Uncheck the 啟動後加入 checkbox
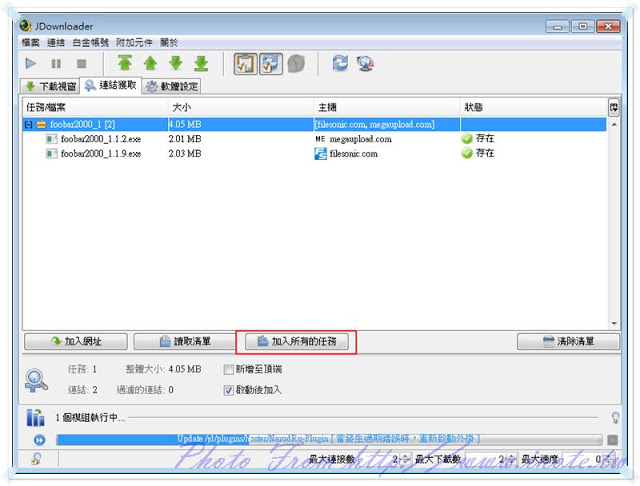Viewport: 640px width, 486px height. point(229,391)
